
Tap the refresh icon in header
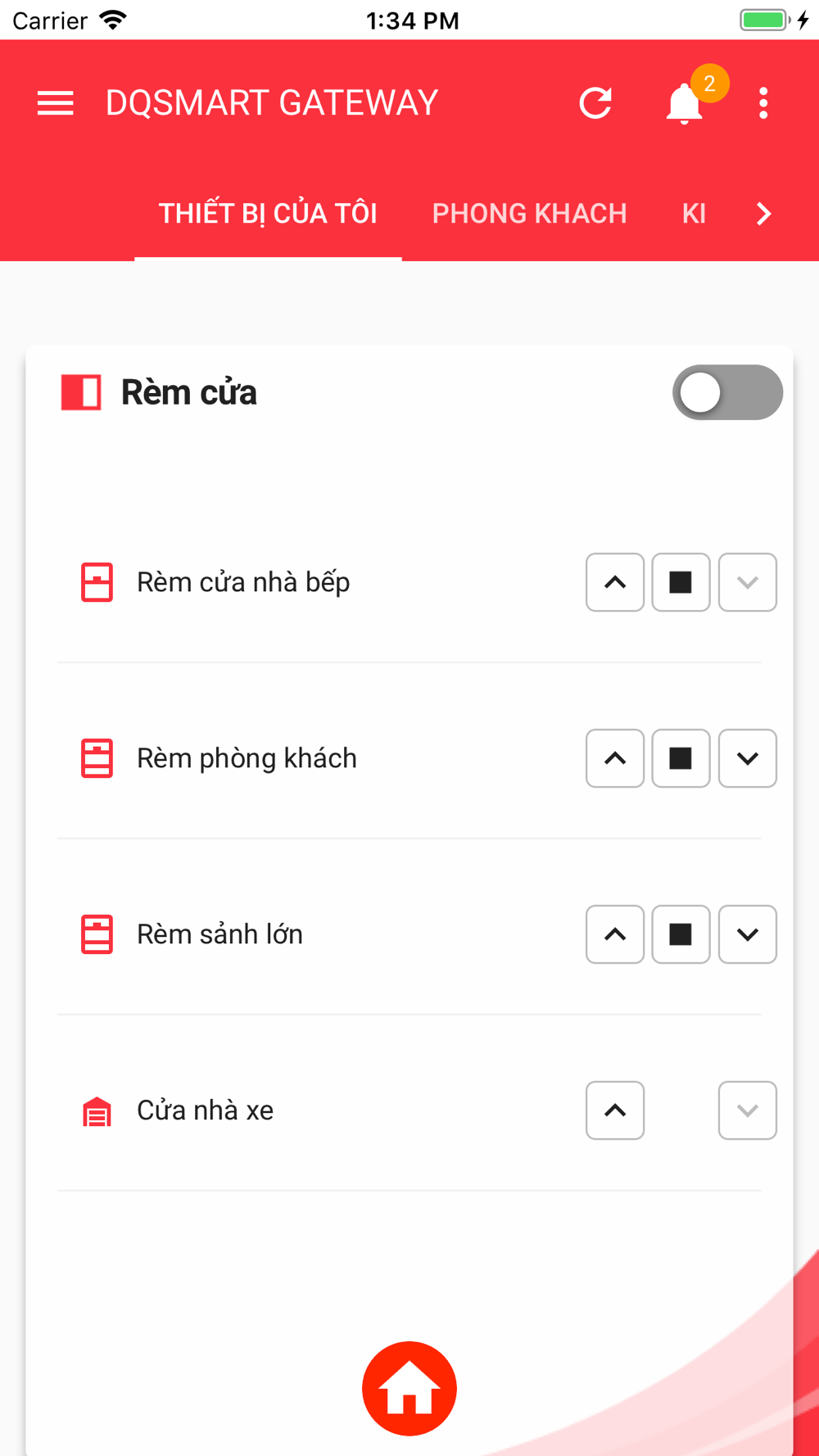[595, 103]
